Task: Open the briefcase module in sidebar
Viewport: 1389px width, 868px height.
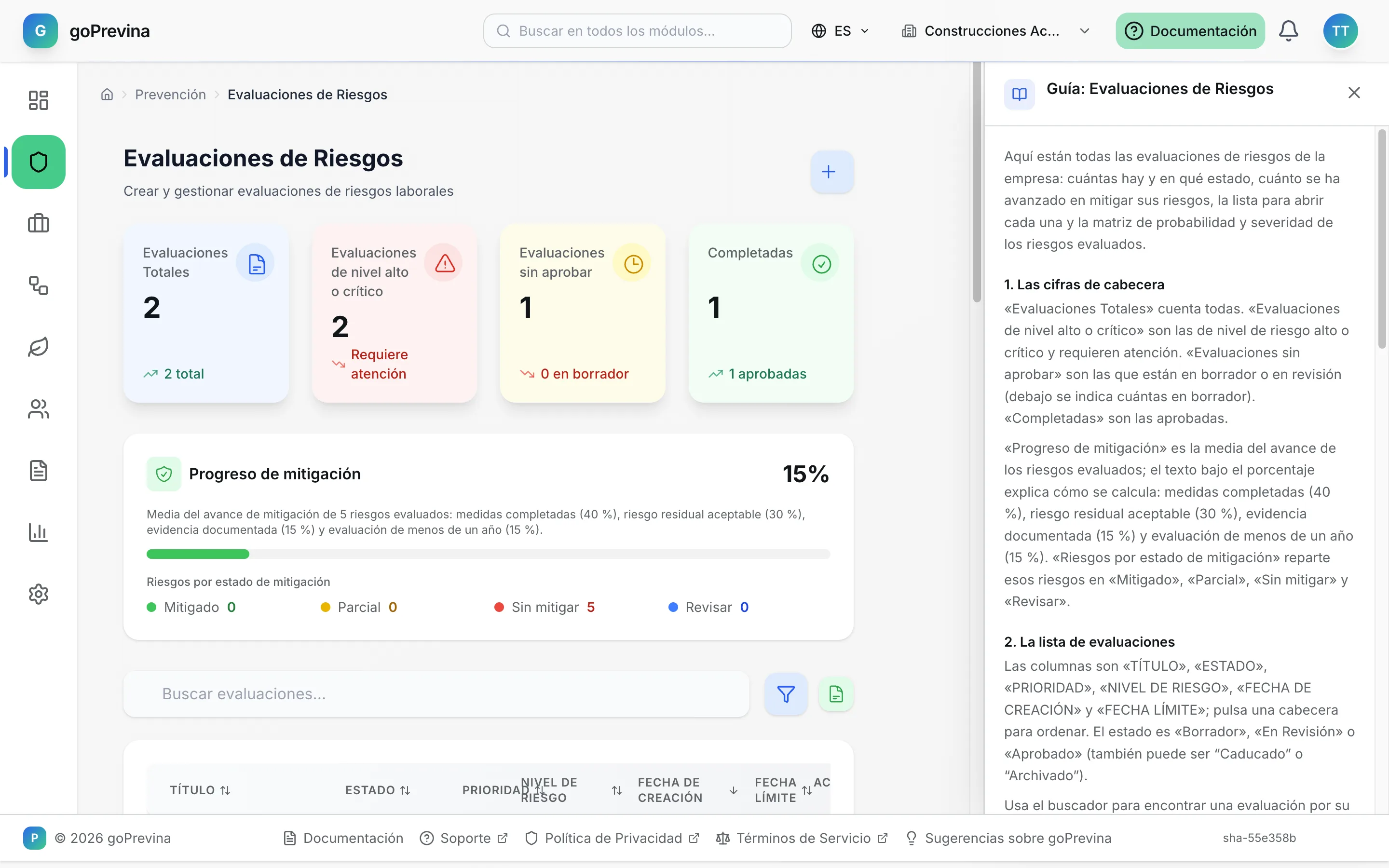Action: [39, 223]
